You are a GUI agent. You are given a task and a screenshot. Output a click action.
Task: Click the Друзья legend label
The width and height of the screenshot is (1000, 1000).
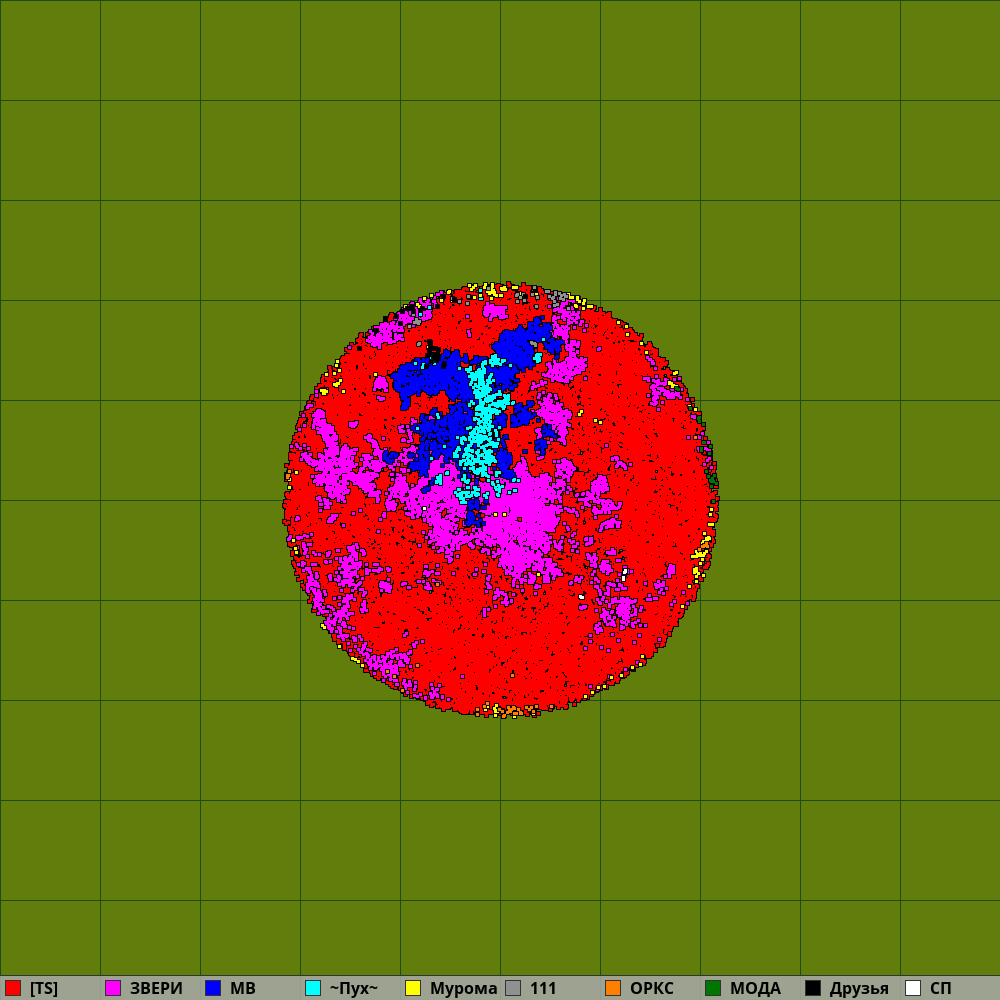[x=859, y=989]
